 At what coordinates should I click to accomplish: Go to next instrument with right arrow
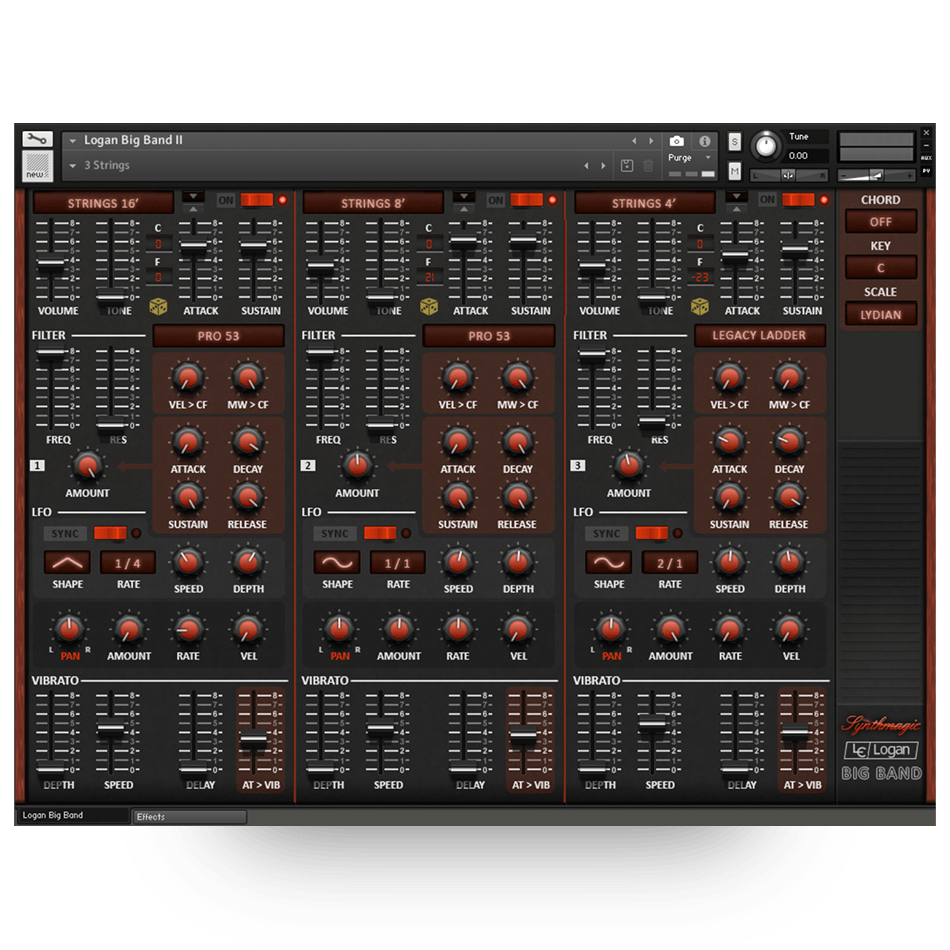click(651, 141)
